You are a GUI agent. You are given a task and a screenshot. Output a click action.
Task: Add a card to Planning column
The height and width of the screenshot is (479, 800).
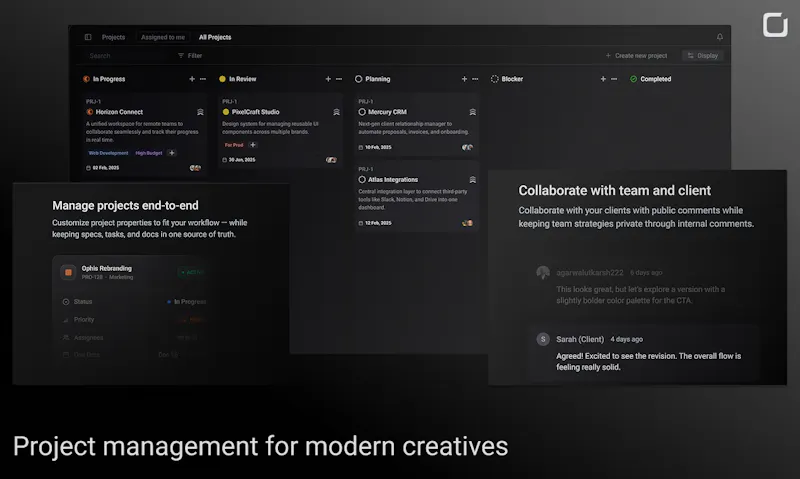[x=464, y=79]
